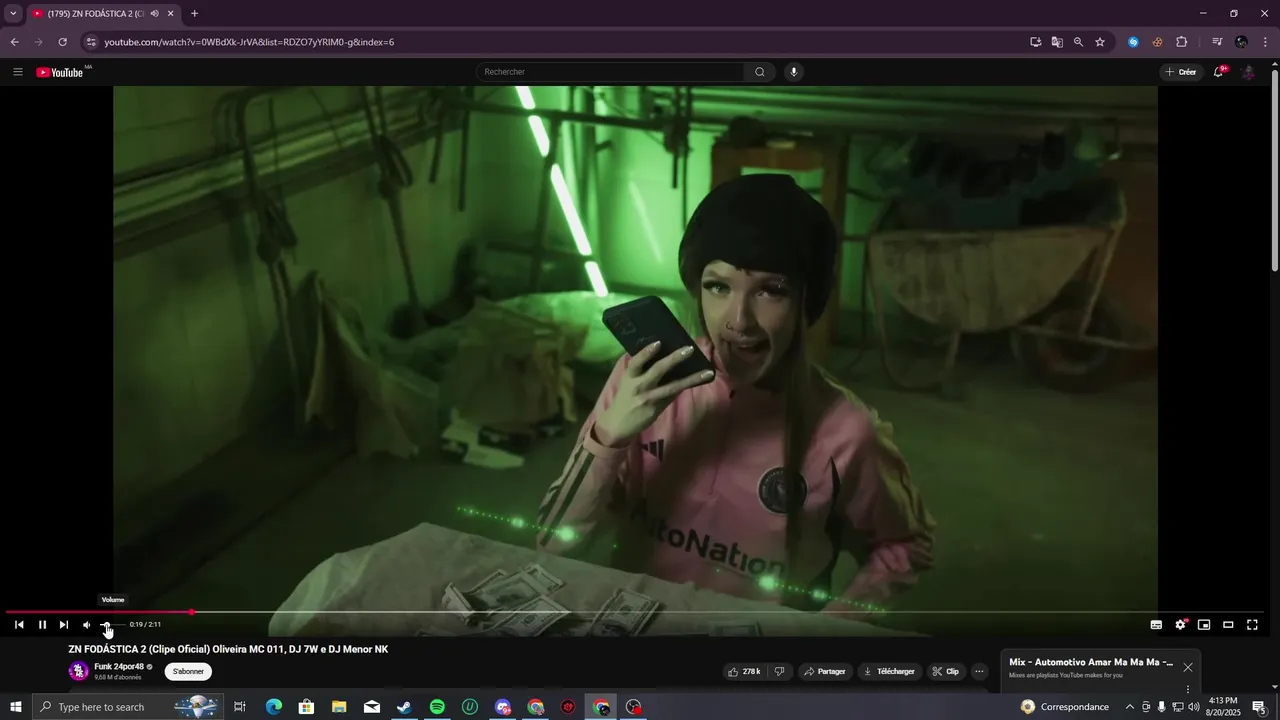Show hidden system tray icons

1130,707
